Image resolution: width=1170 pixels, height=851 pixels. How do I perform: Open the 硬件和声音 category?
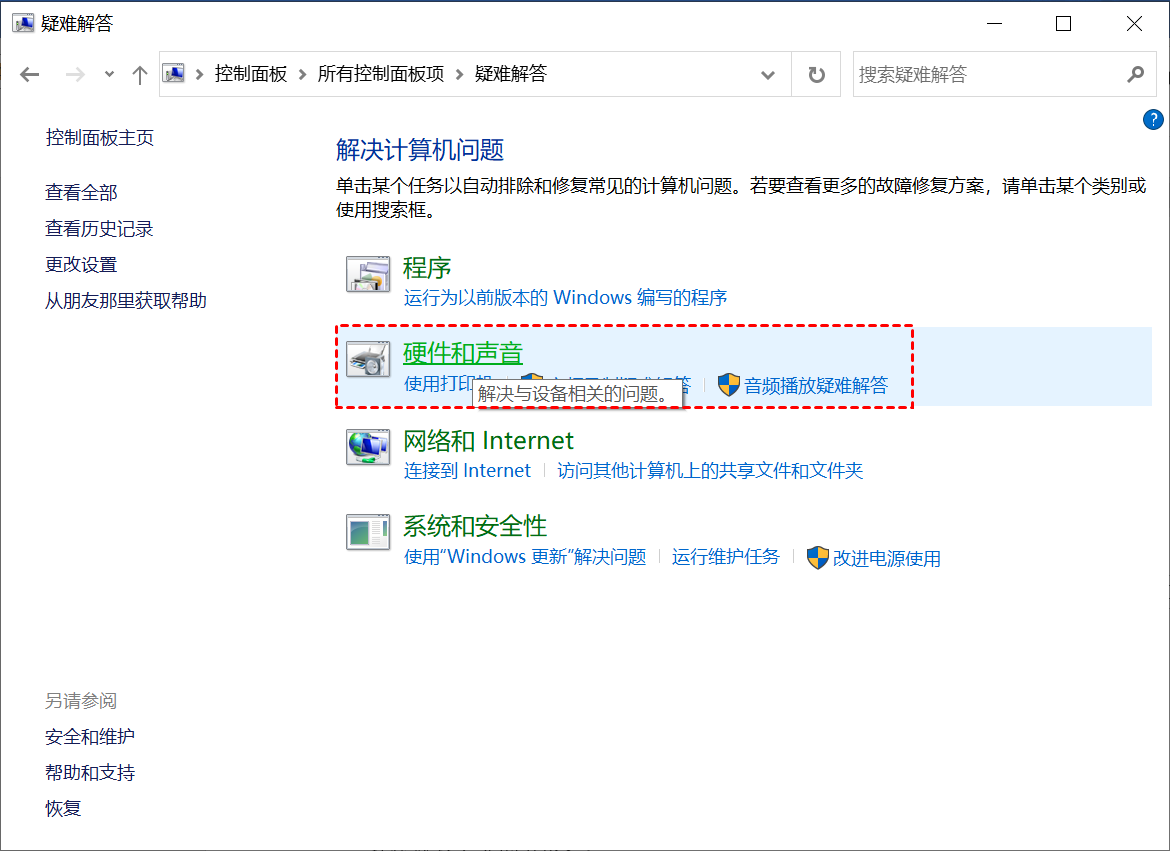coord(463,353)
